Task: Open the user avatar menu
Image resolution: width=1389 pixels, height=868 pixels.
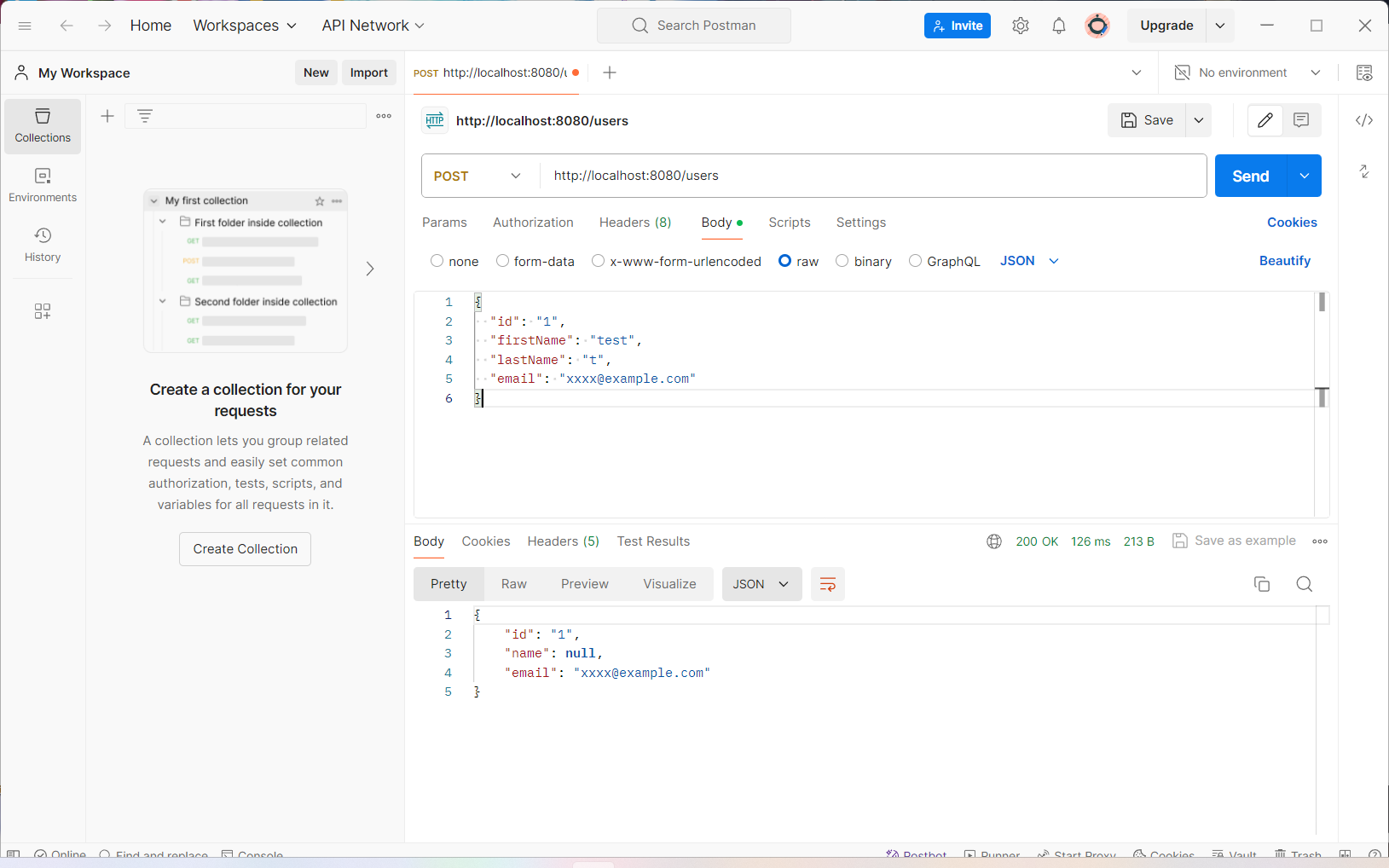Action: (x=1097, y=26)
